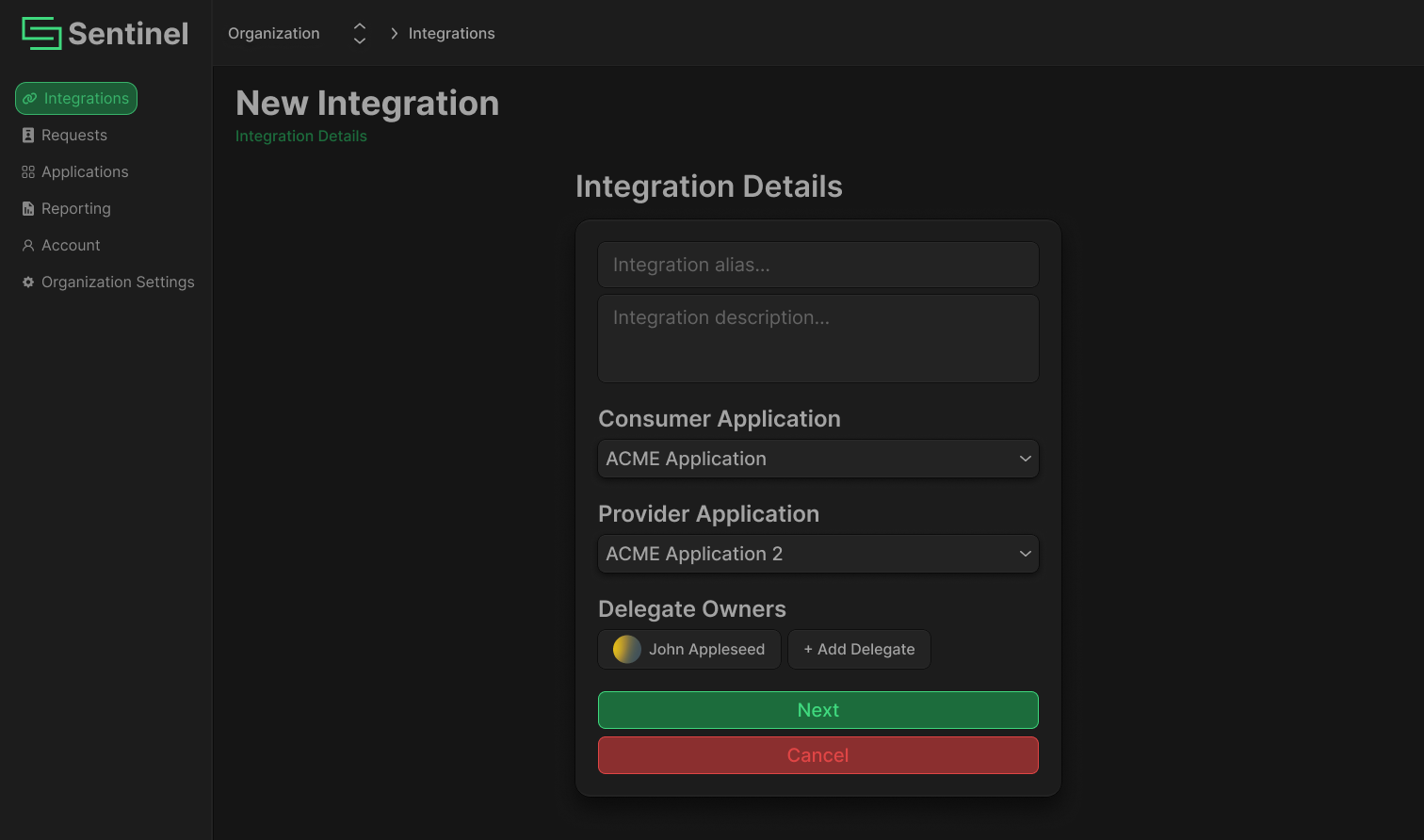
Task: Click the Integration Details form heading
Action: pos(709,186)
